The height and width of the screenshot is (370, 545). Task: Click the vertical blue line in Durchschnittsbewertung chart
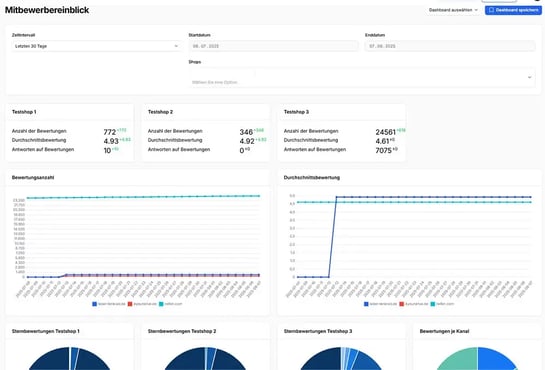point(333,237)
